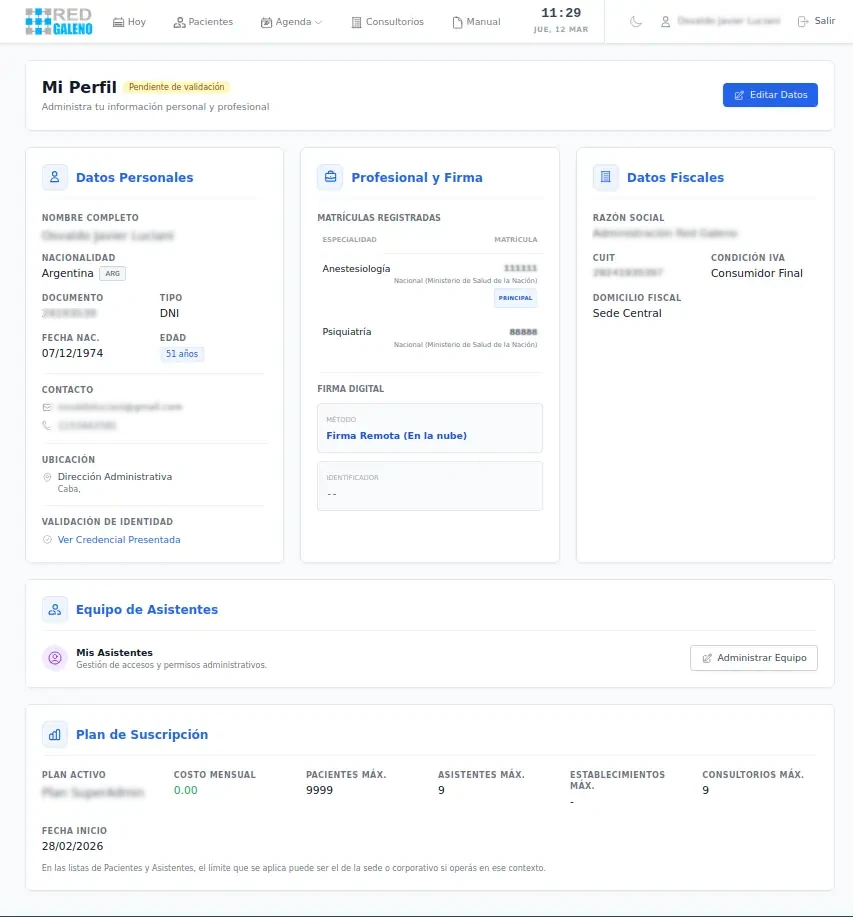Click the Plan de Suscripción chart icon
853x917 pixels.
tap(55, 735)
